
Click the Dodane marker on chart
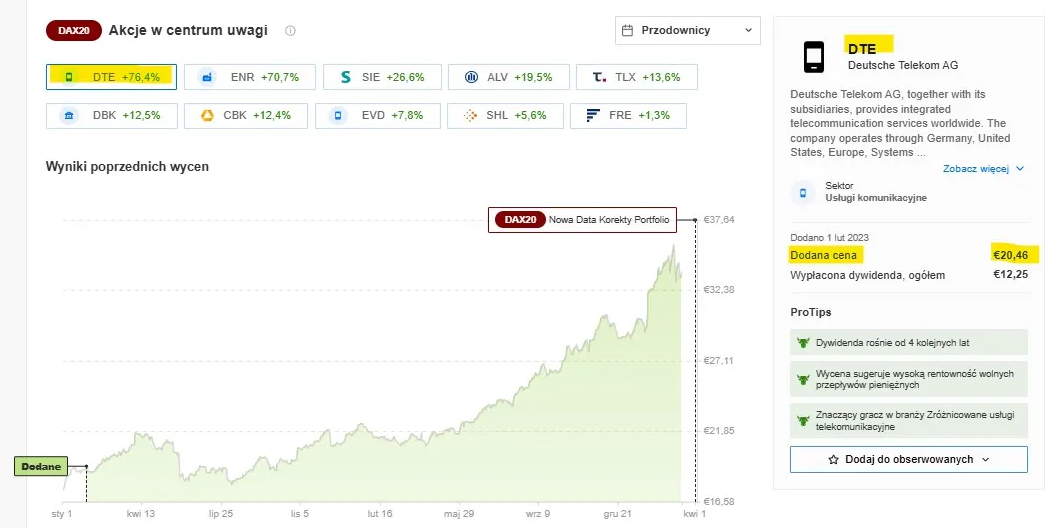pos(41,467)
